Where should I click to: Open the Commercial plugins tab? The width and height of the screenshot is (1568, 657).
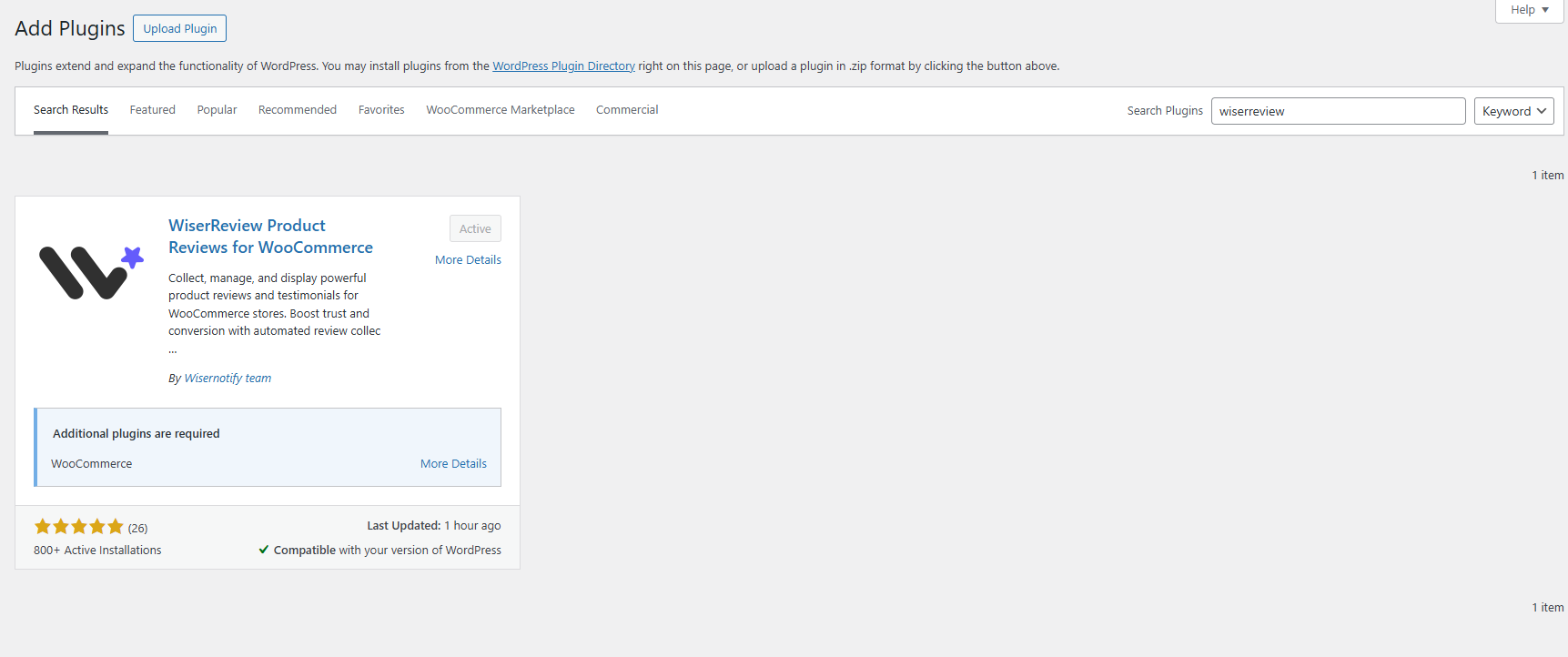point(627,110)
